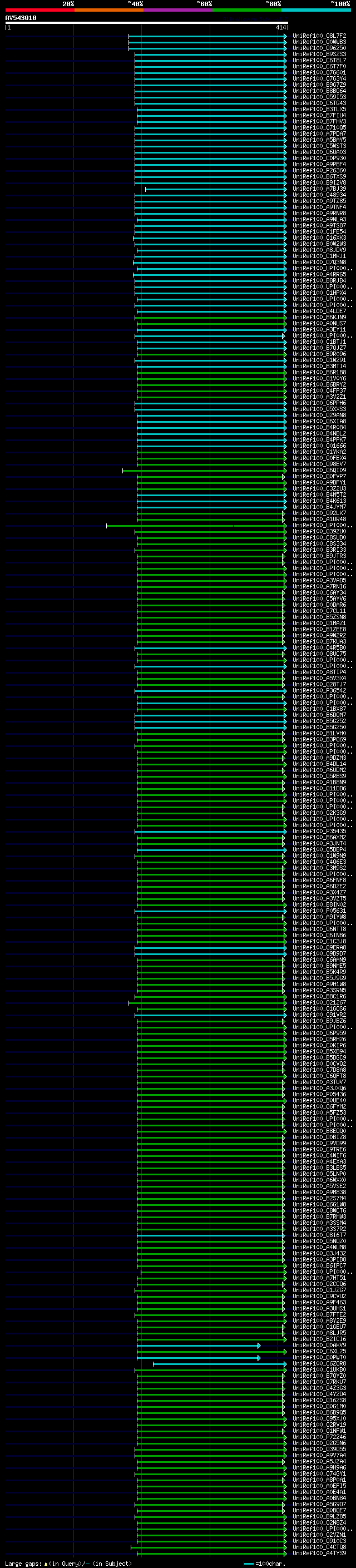Click the Large gaps legend text
Screen dimensions: 356x1568
(68, 1563)
